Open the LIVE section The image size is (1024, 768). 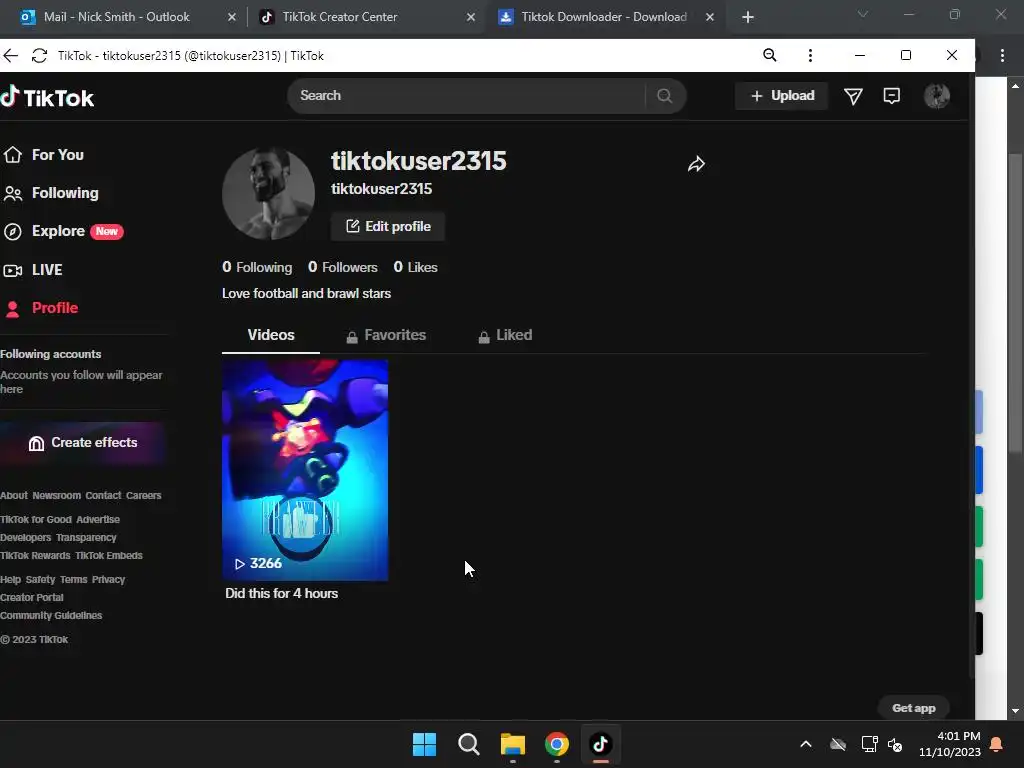coord(33,270)
